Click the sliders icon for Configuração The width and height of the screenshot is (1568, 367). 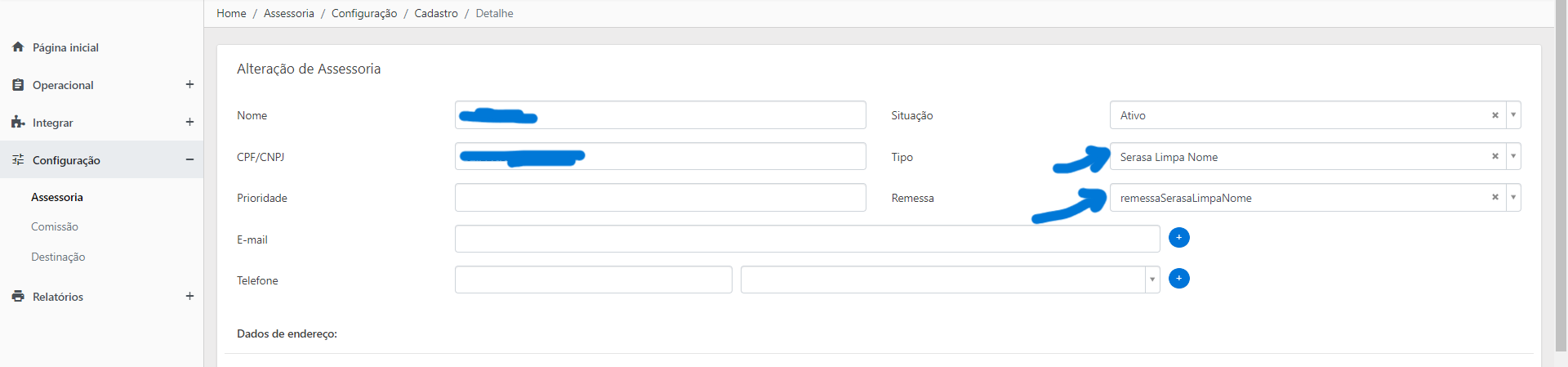(18, 160)
